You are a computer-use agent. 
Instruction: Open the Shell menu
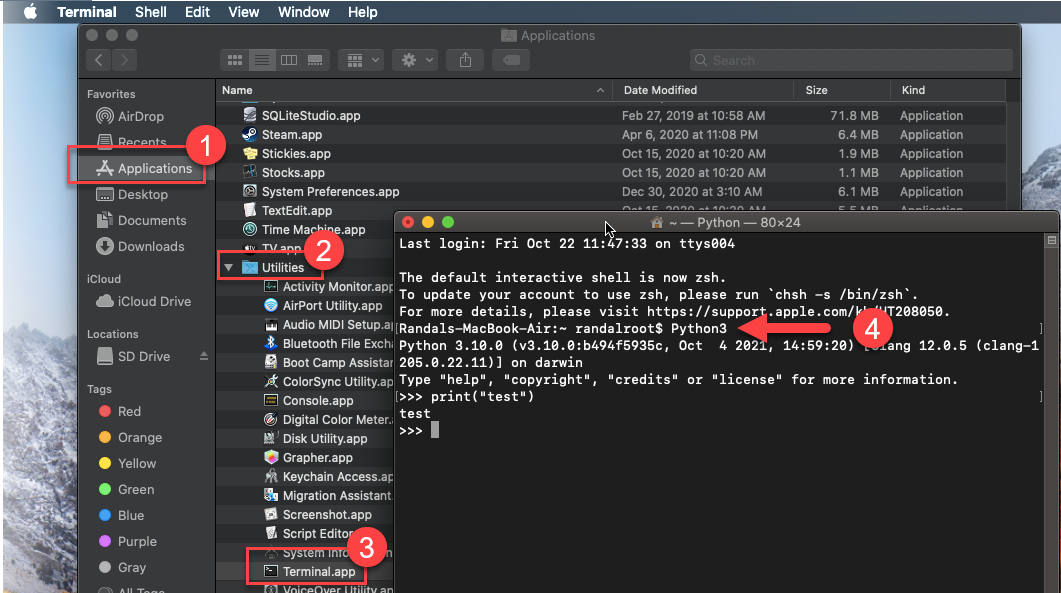[150, 12]
